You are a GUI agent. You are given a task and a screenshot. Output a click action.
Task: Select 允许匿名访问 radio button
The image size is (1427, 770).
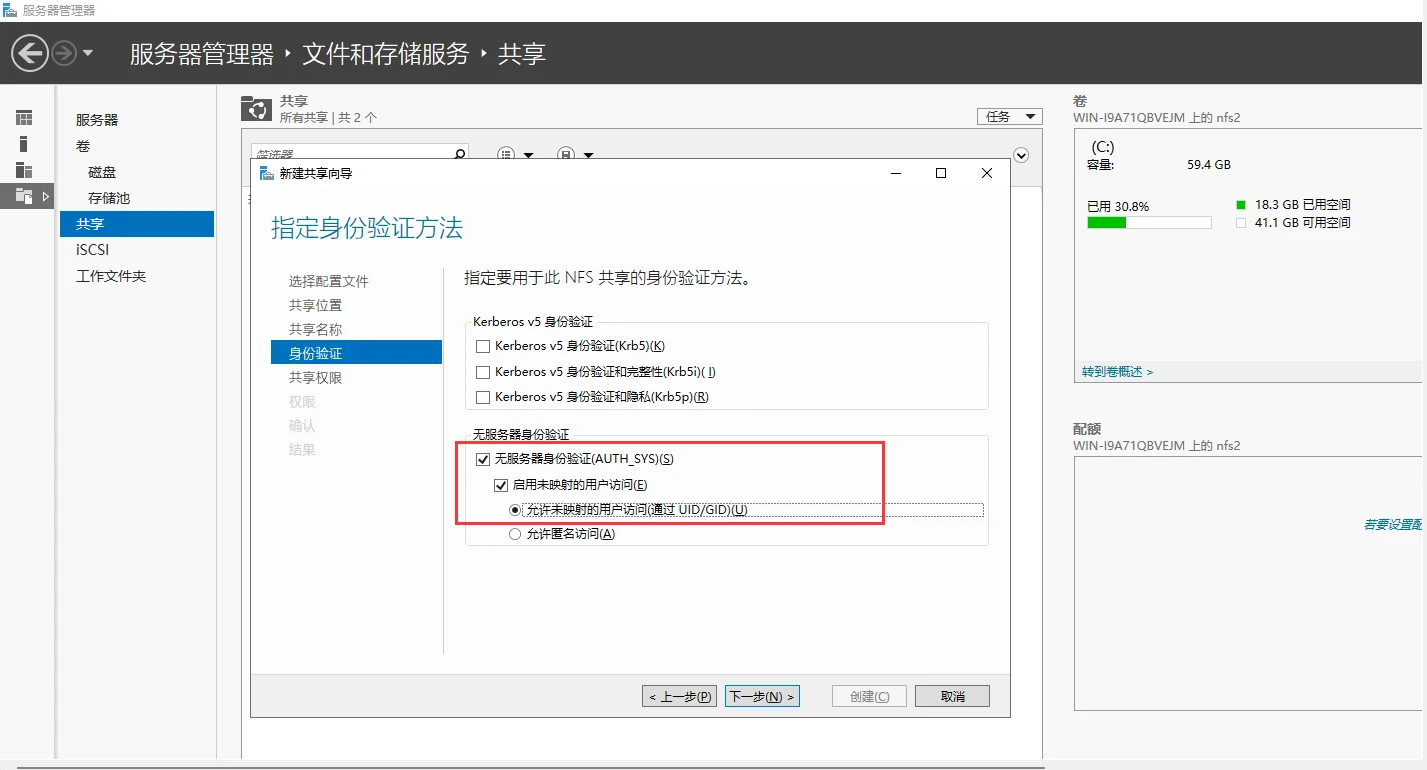pyautogui.click(x=516, y=534)
